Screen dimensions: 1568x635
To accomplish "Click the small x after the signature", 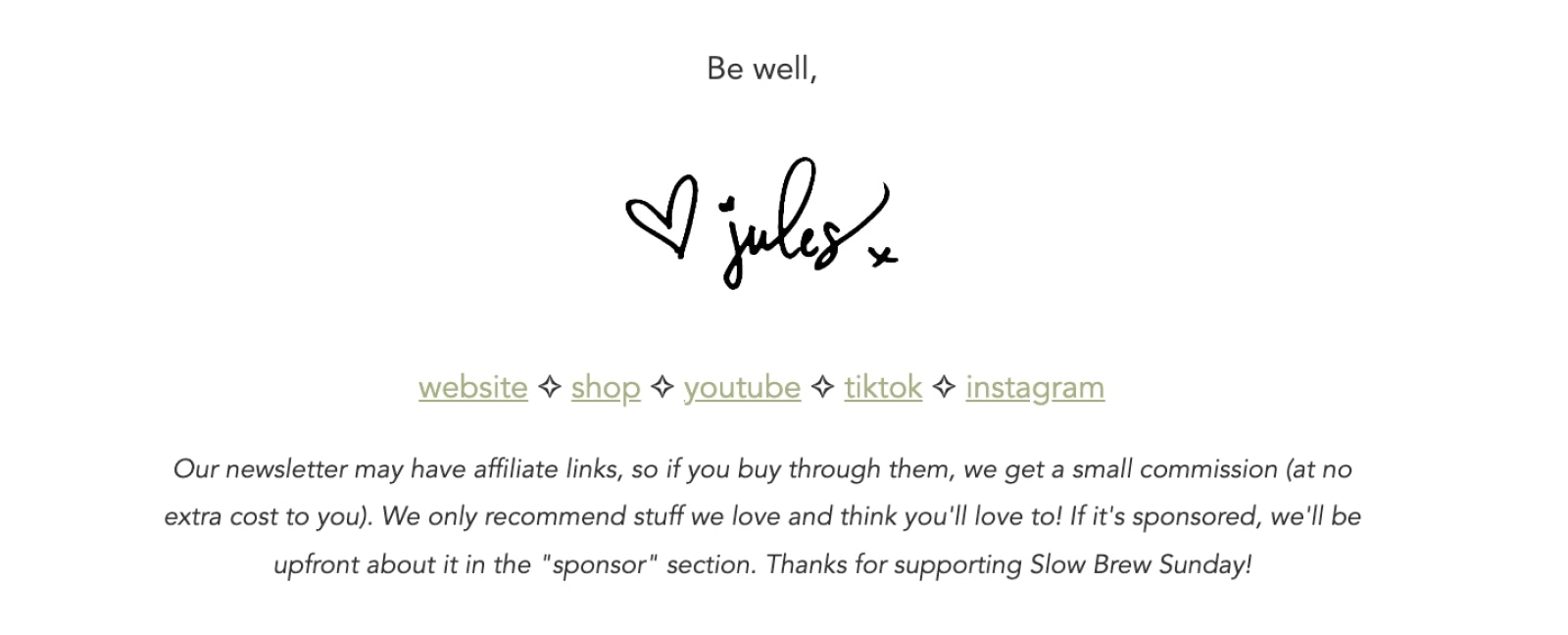I will (883, 257).
